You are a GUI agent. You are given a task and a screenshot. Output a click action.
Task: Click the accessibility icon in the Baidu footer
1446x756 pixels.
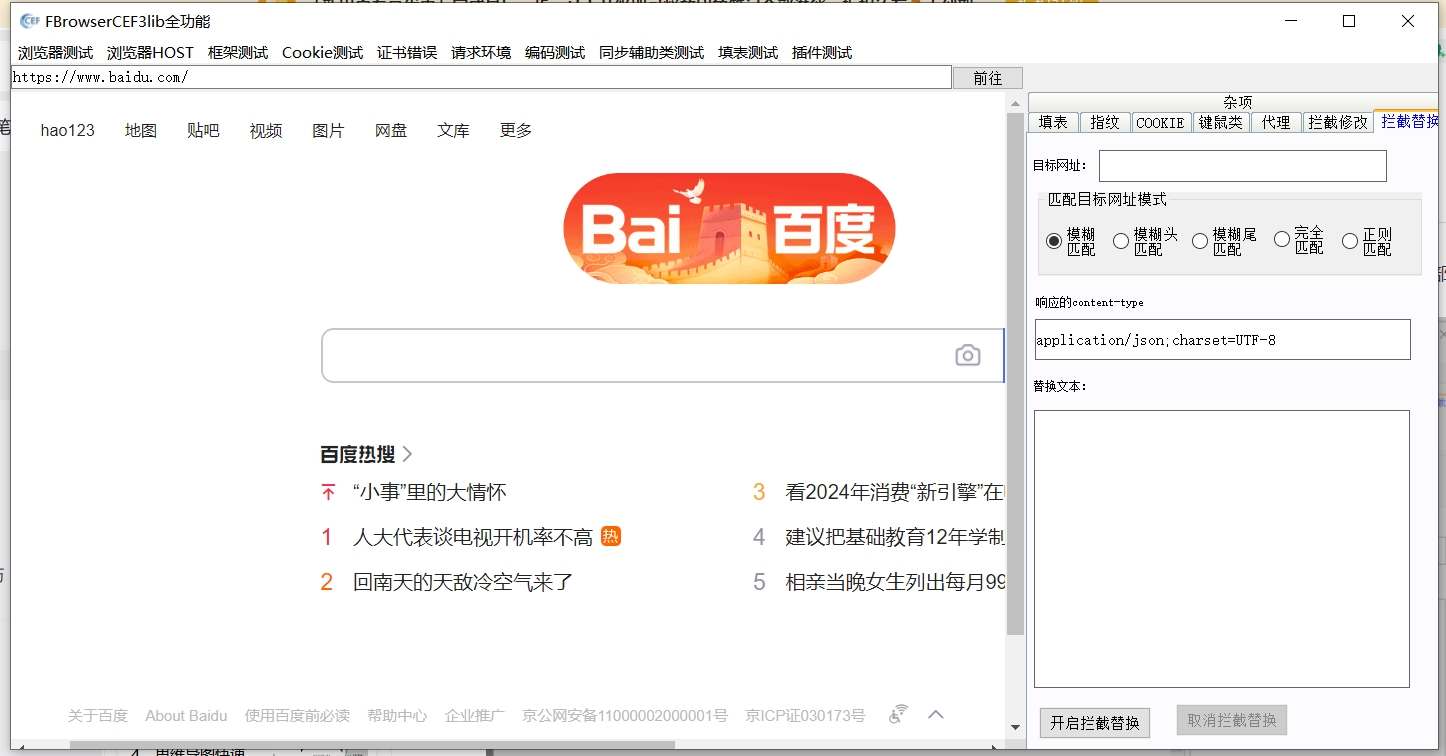tap(899, 714)
